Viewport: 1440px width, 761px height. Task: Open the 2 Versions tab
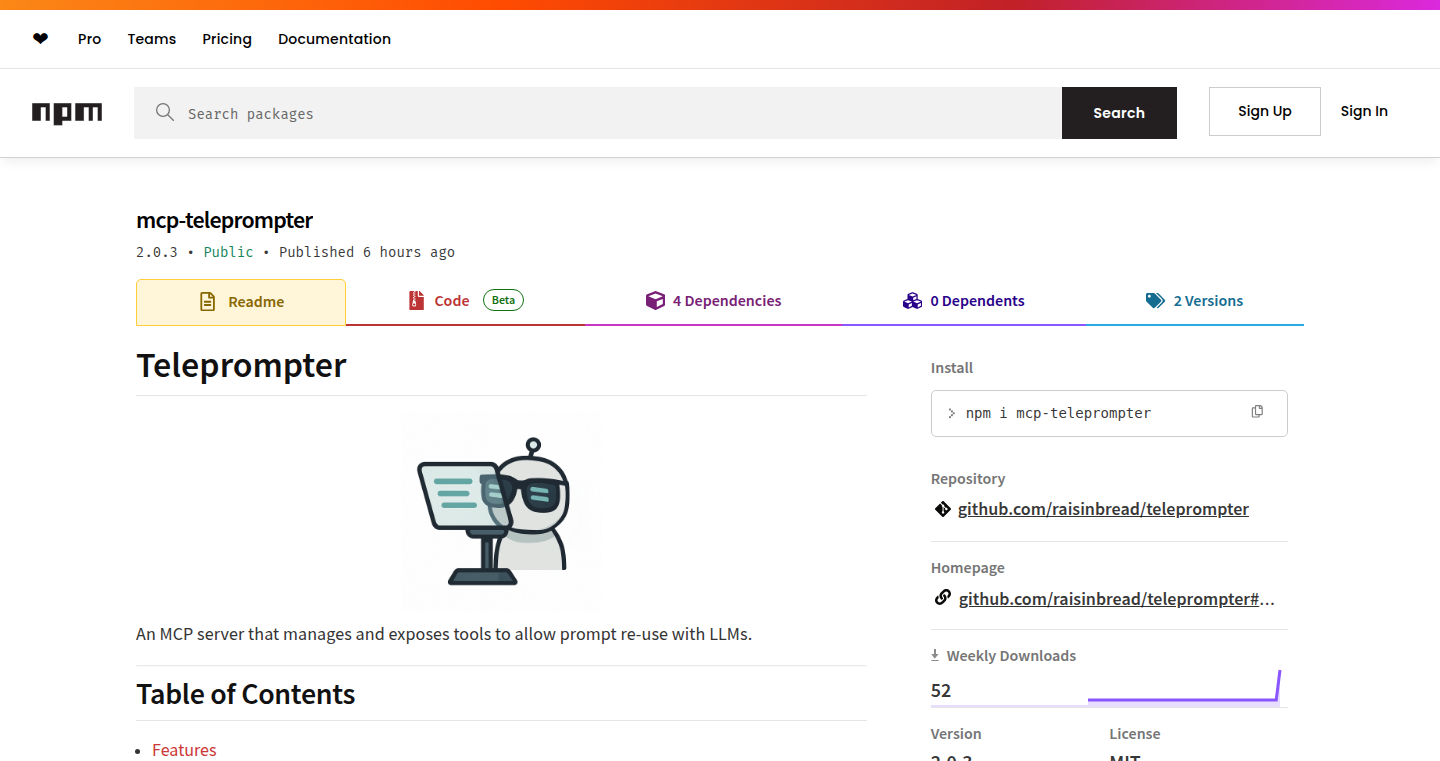click(x=1195, y=301)
